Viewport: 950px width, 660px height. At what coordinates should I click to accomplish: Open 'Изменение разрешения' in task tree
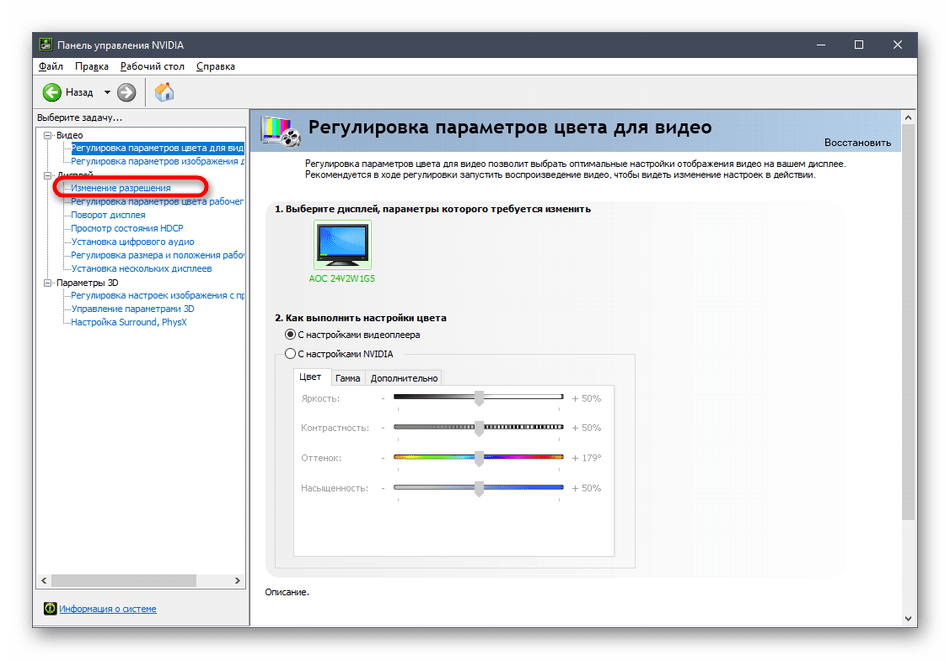(x=120, y=188)
